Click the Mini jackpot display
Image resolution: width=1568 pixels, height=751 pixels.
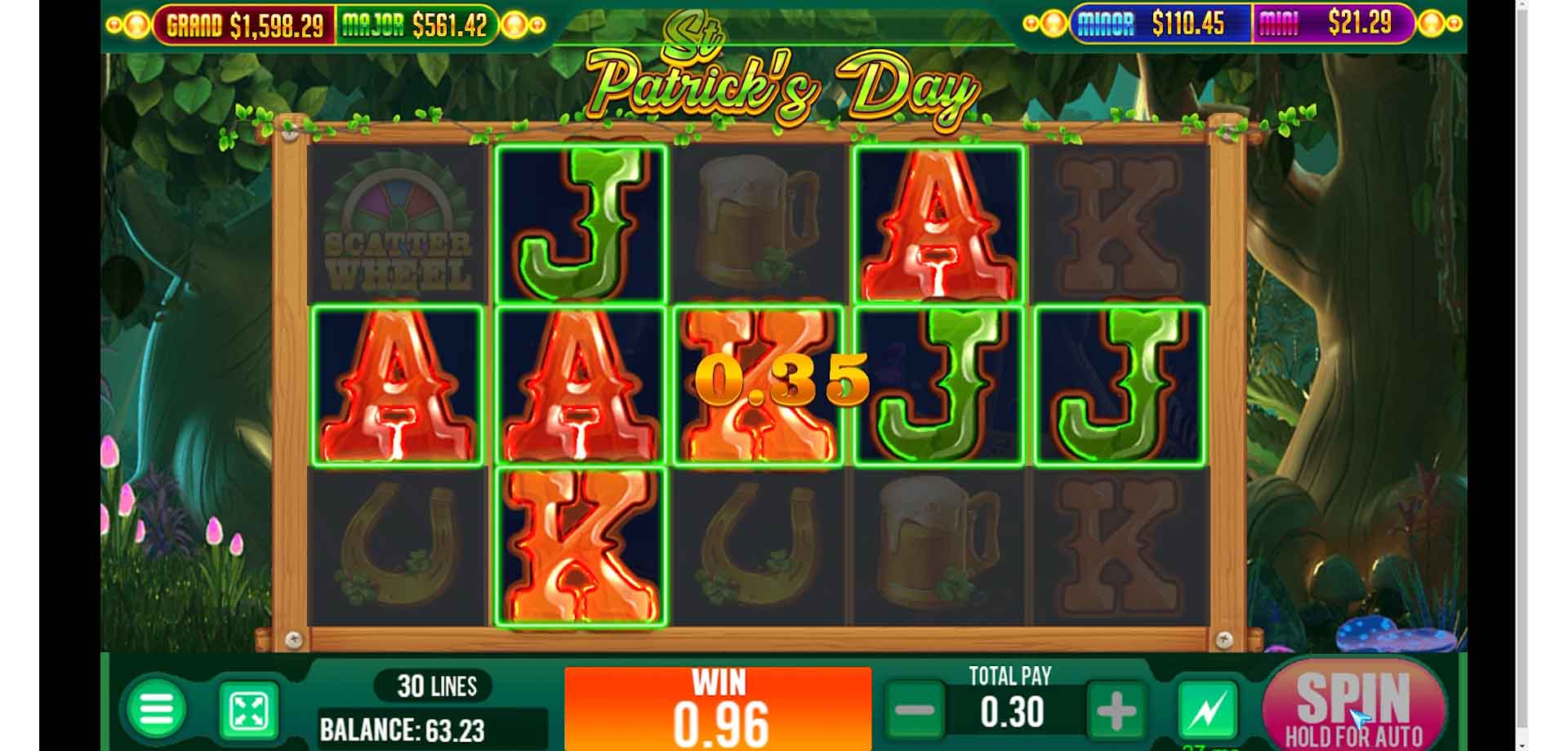tap(1332, 23)
